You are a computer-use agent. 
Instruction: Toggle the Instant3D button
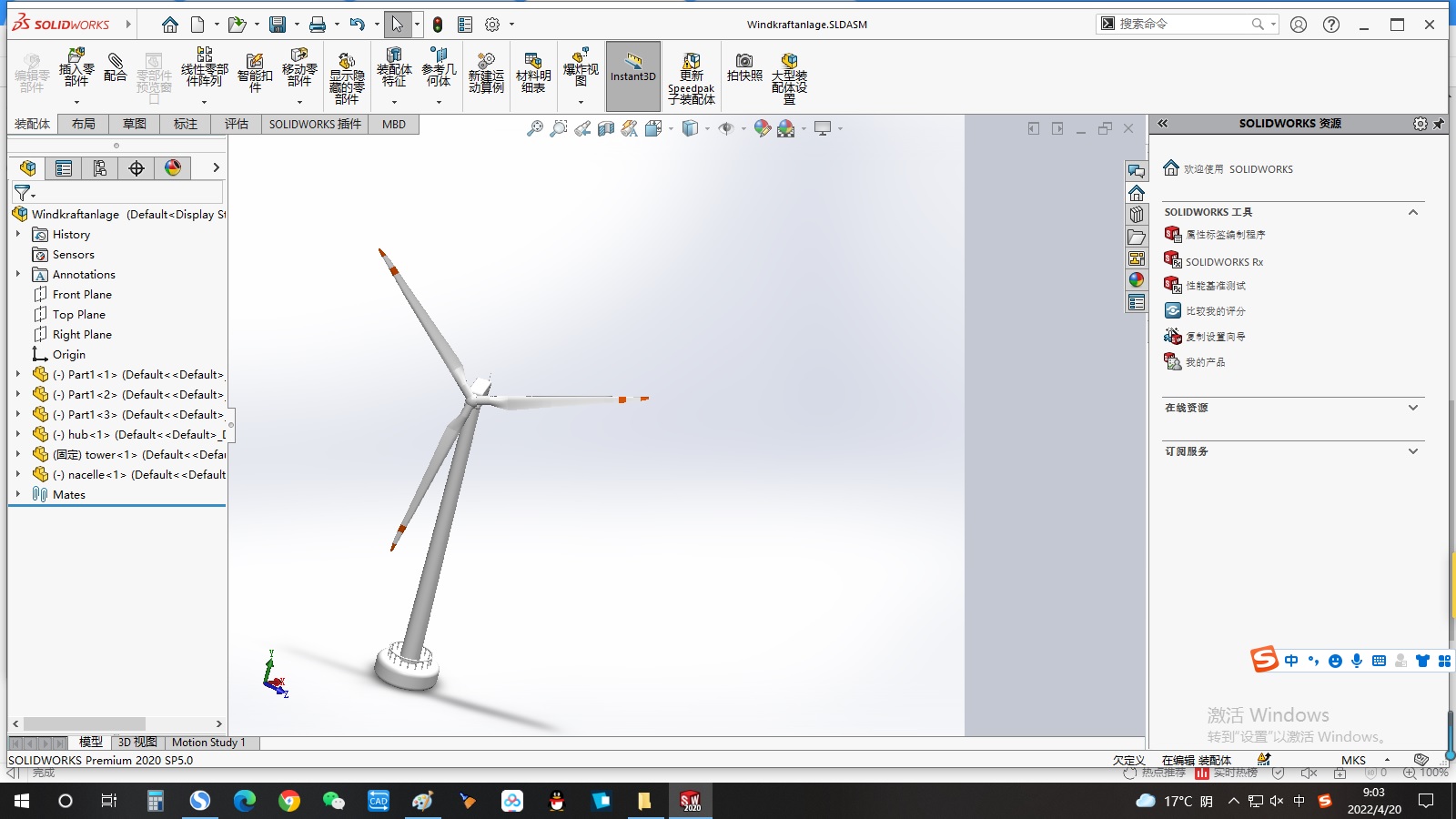(632, 76)
